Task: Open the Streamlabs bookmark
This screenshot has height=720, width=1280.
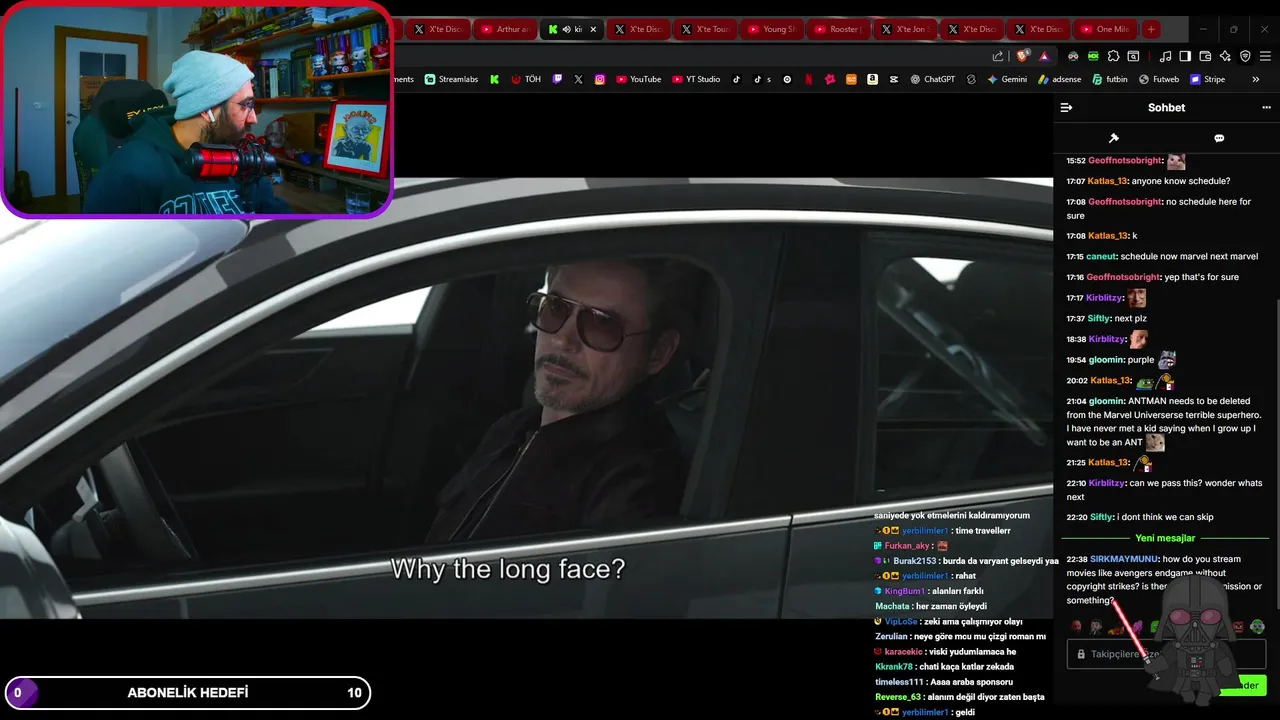Action: click(x=451, y=79)
